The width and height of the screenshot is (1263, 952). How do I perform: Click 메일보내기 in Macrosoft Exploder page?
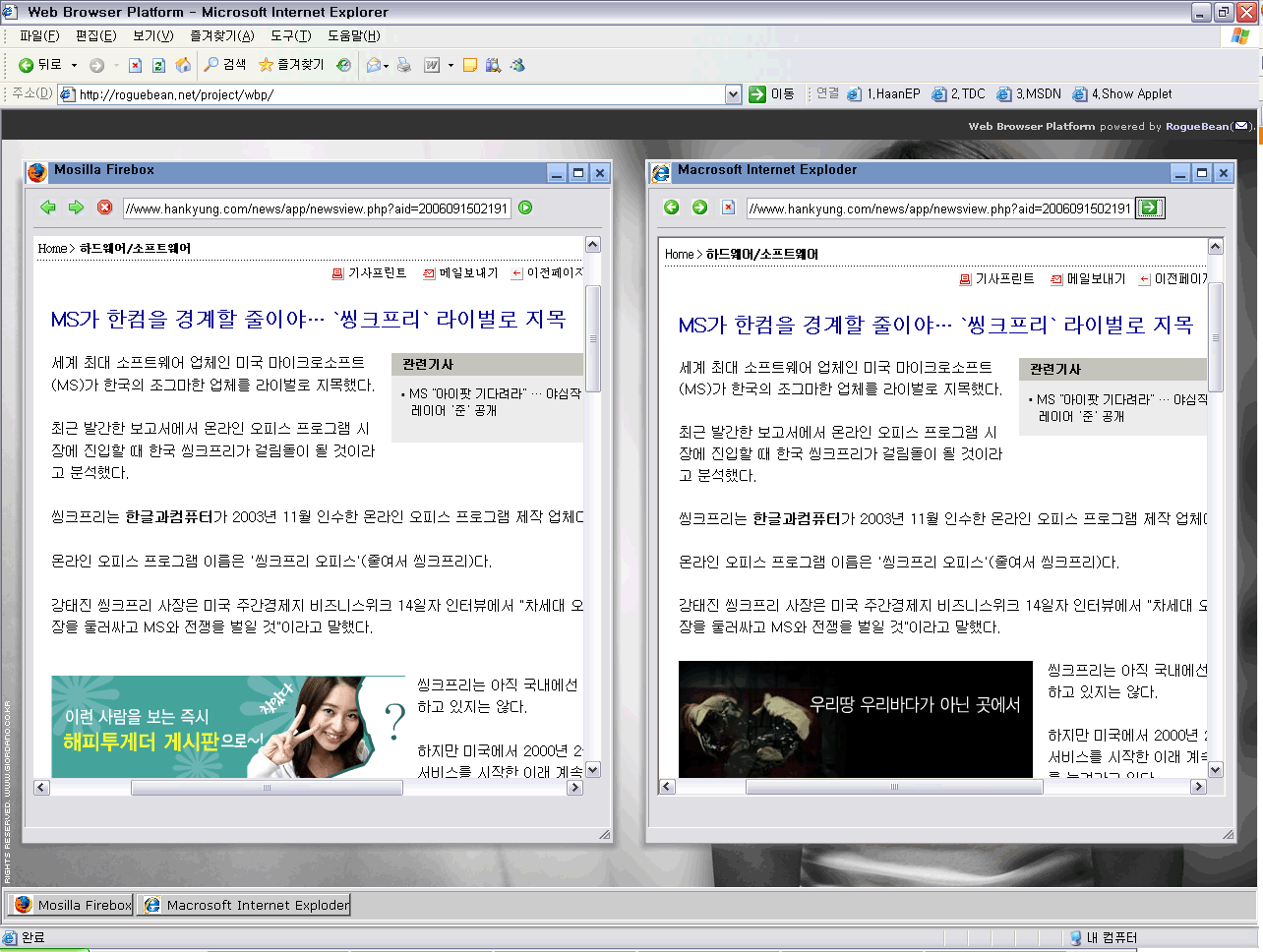1088,279
